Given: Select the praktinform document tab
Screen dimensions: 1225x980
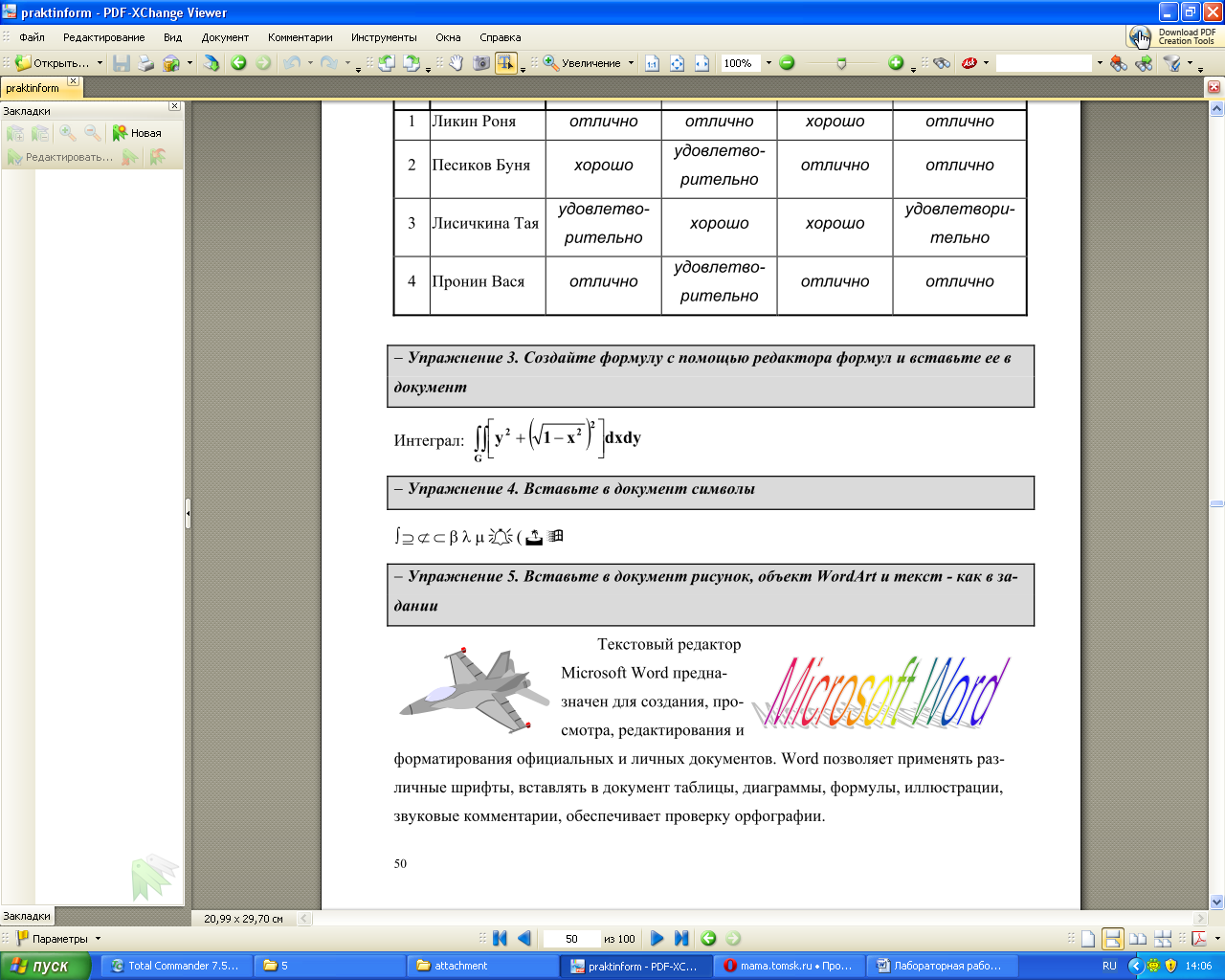Looking at the screenshot, I should tap(33, 88).
